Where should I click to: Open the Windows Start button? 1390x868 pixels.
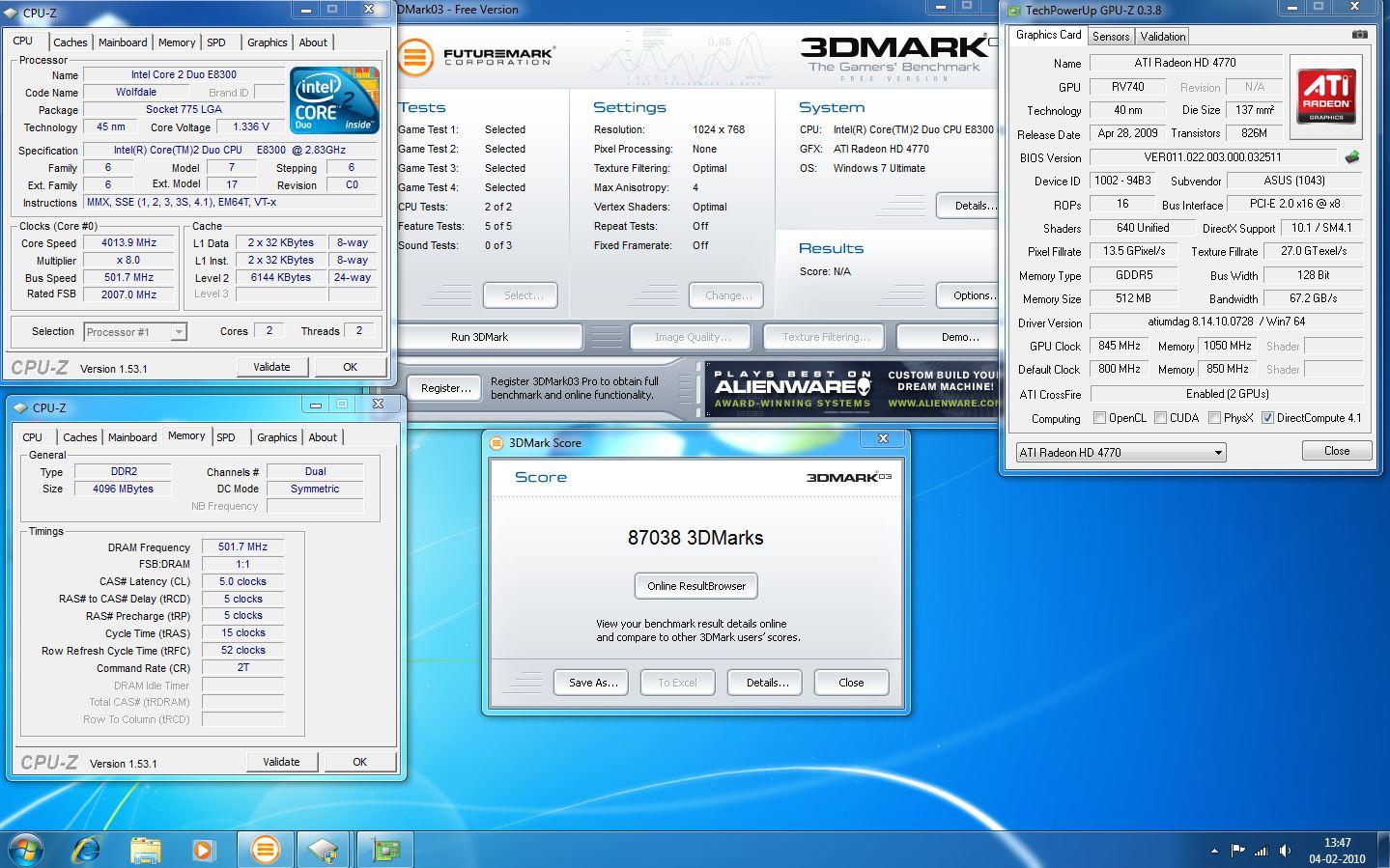[26, 850]
